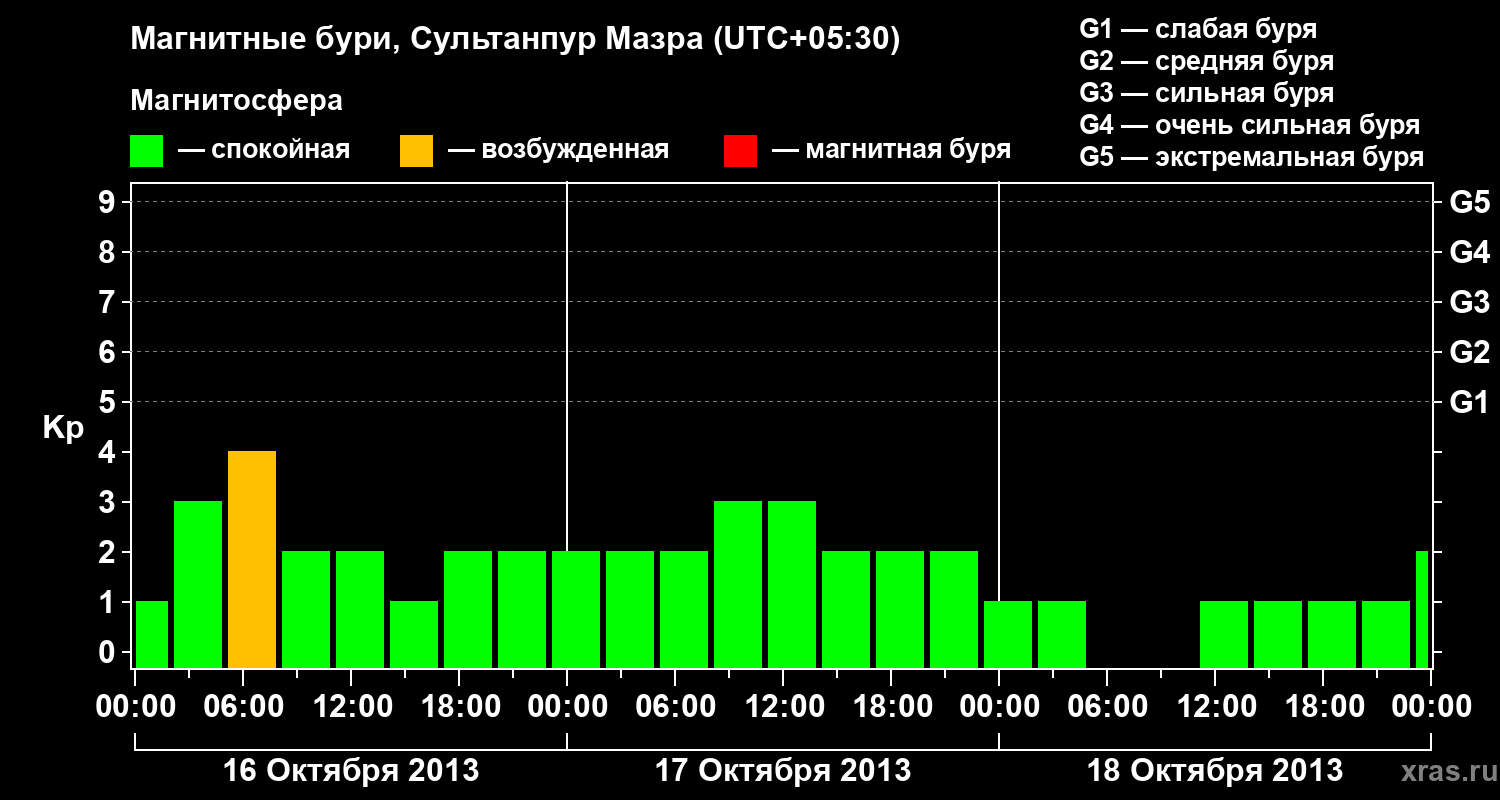Click the legend label '— магнитная буря'
The image size is (1500, 800).
(x=892, y=151)
